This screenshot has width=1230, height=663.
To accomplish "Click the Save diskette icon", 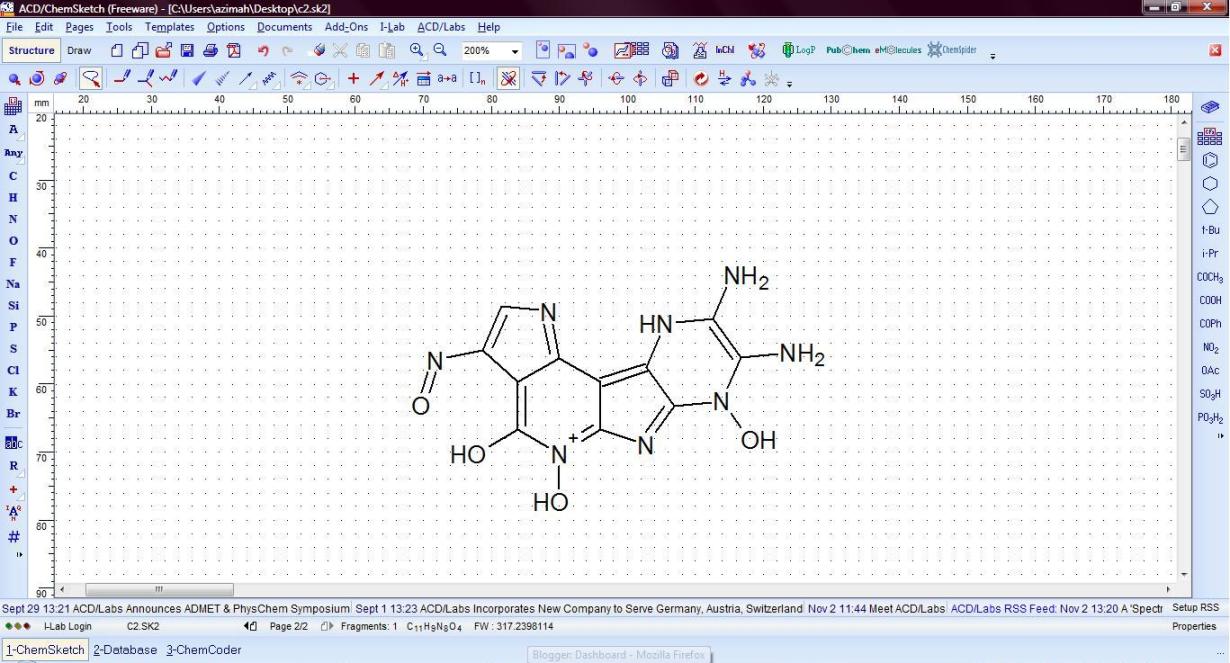I will click(x=187, y=51).
